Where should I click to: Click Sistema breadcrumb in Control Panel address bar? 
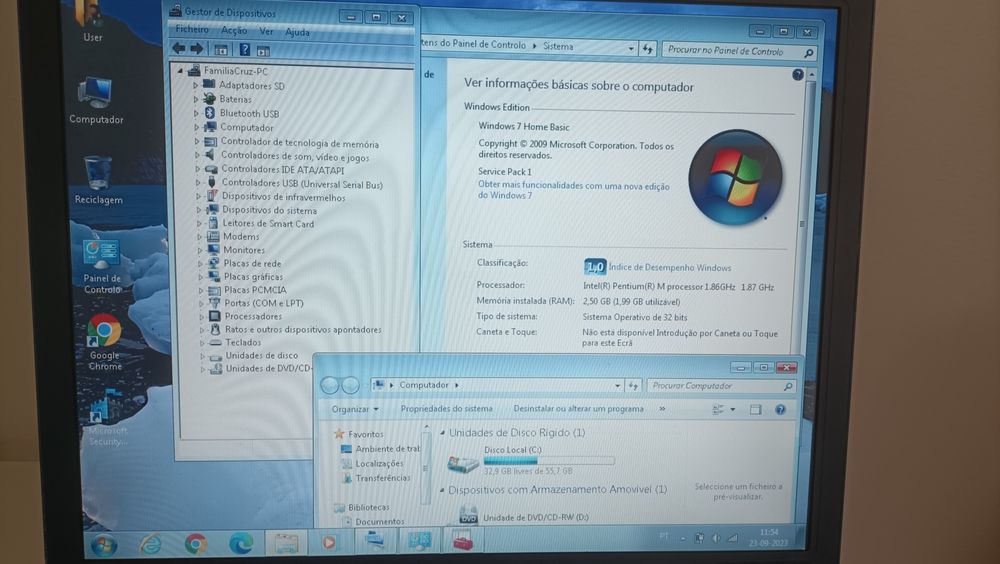(558, 46)
